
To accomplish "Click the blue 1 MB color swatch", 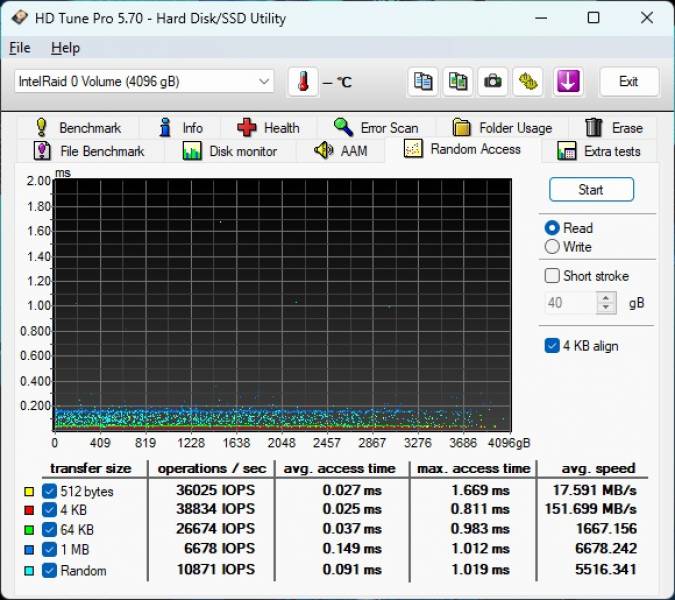I will [x=29, y=550].
